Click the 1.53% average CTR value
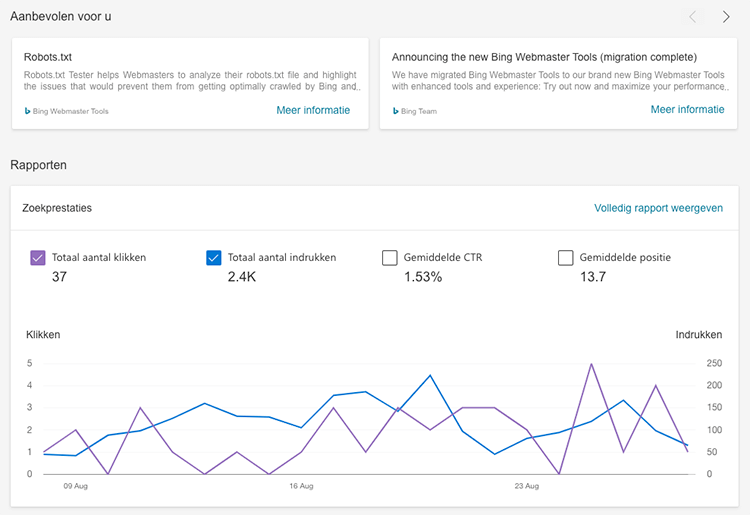 (x=423, y=277)
